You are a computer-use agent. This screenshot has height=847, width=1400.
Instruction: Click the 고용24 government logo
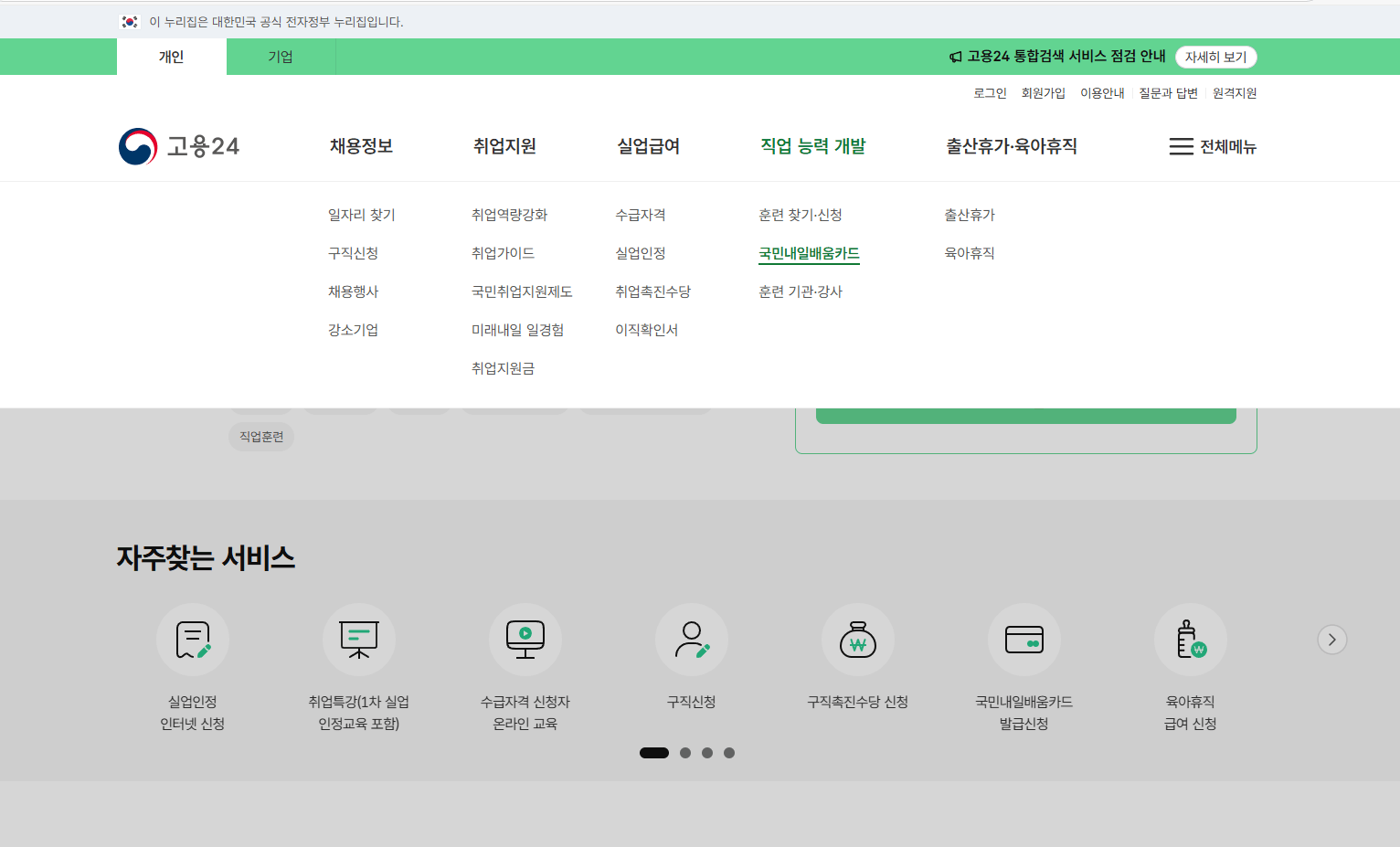pyautogui.click(x=179, y=145)
